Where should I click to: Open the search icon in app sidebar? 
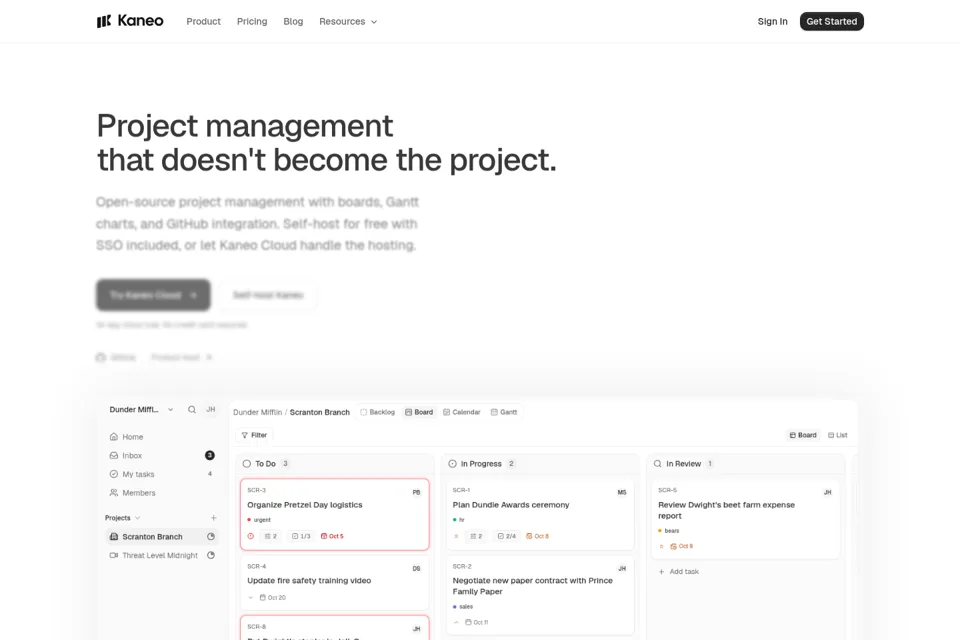tap(192, 410)
